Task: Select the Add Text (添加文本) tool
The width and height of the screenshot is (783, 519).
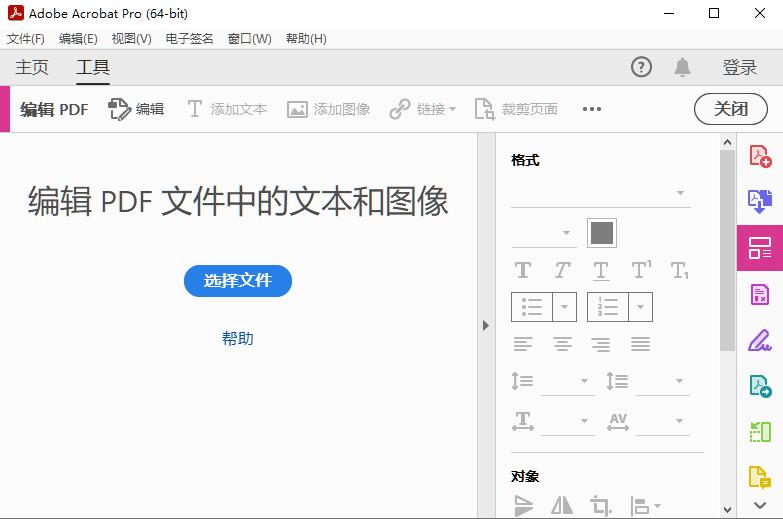Action: pyautogui.click(x=227, y=109)
